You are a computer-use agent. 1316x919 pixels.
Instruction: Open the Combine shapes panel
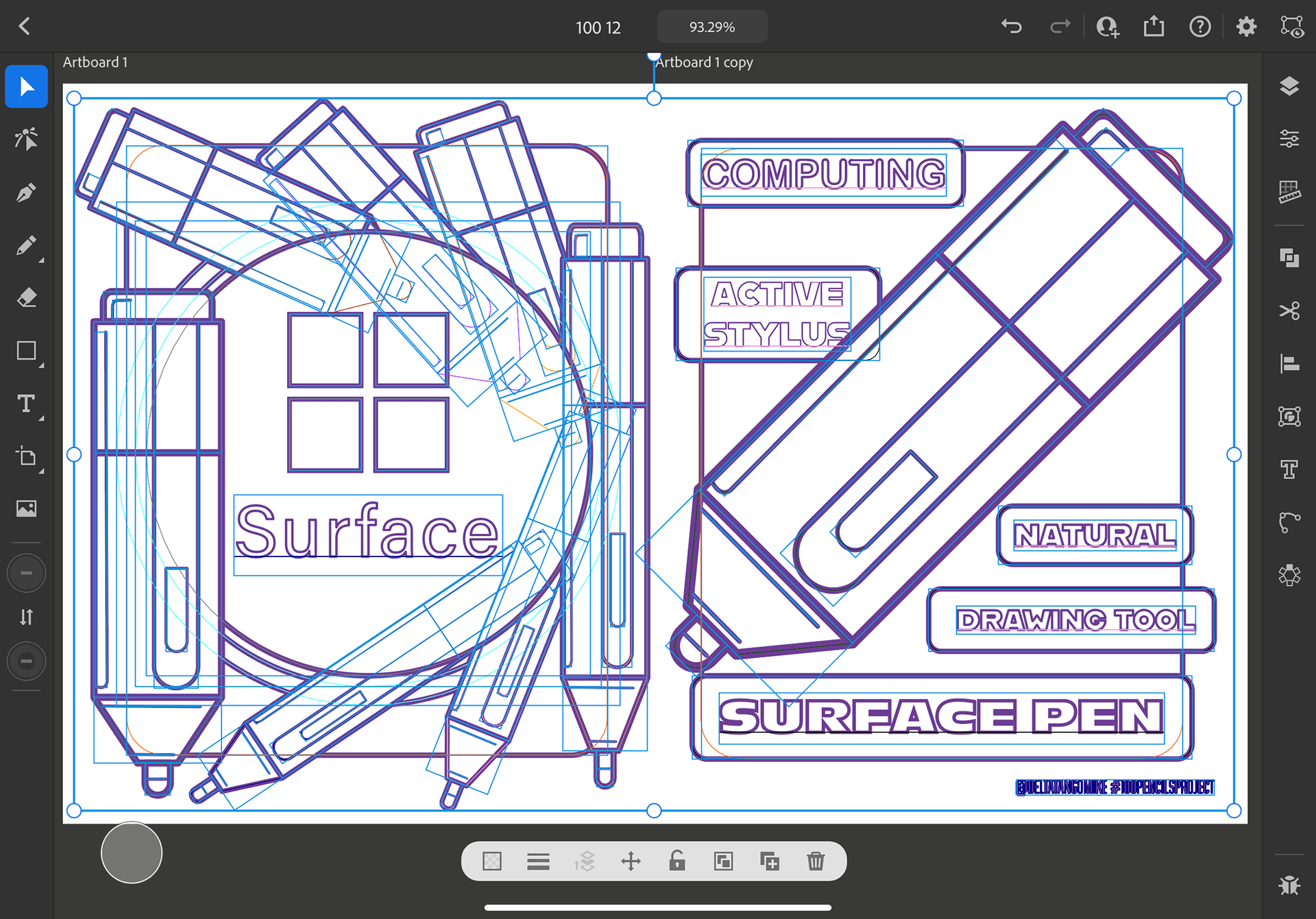click(x=1289, y=258)
